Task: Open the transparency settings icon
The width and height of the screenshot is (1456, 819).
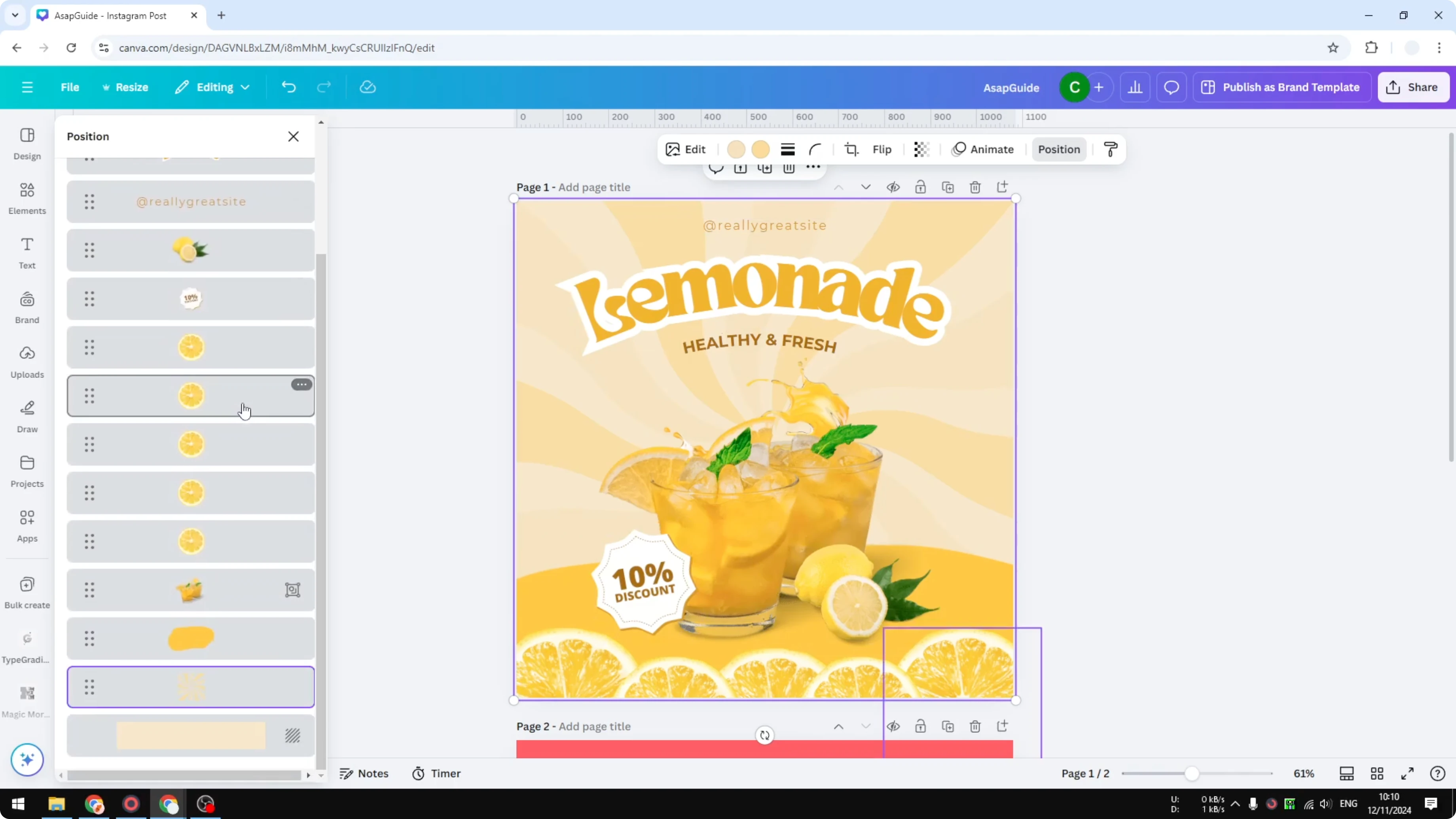Action: point(921,149)
